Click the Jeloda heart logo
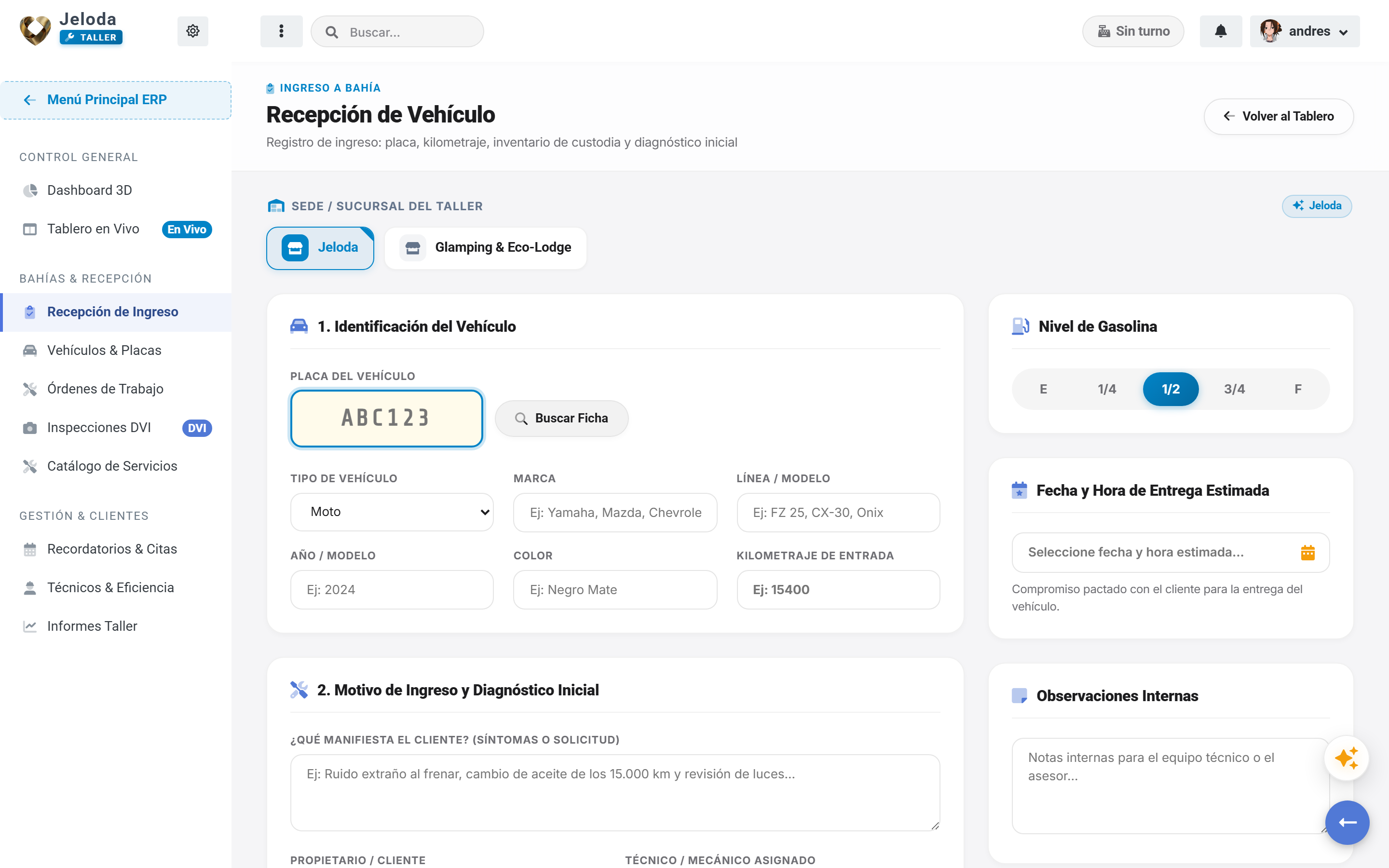Viewport: 1389px width, 868px height. pyautogui.click(x=36, y=30)
